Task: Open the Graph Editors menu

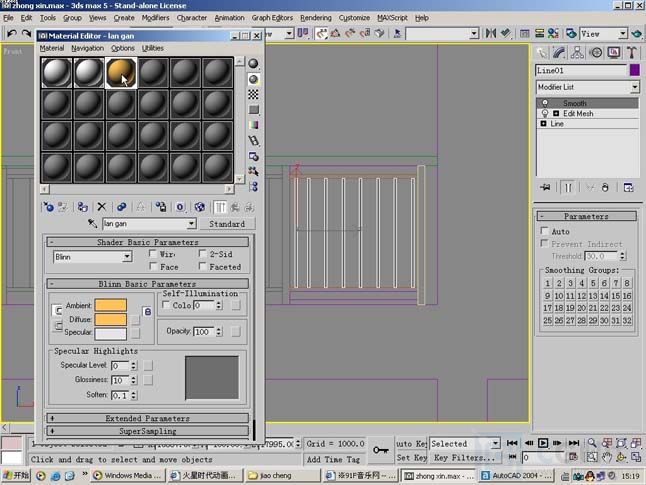Action: pyautogui.click(x=272, y=18)
